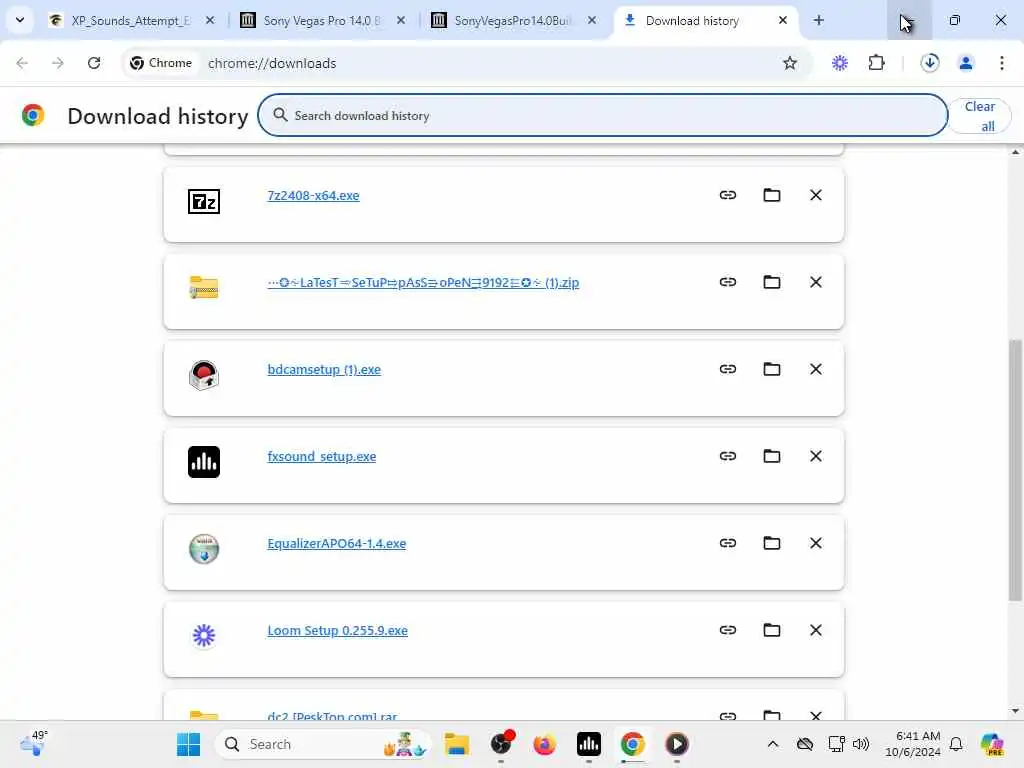1024x768 pixels.
Task: Click the vertical scrollbar thumb
Action: point(1015,469)
